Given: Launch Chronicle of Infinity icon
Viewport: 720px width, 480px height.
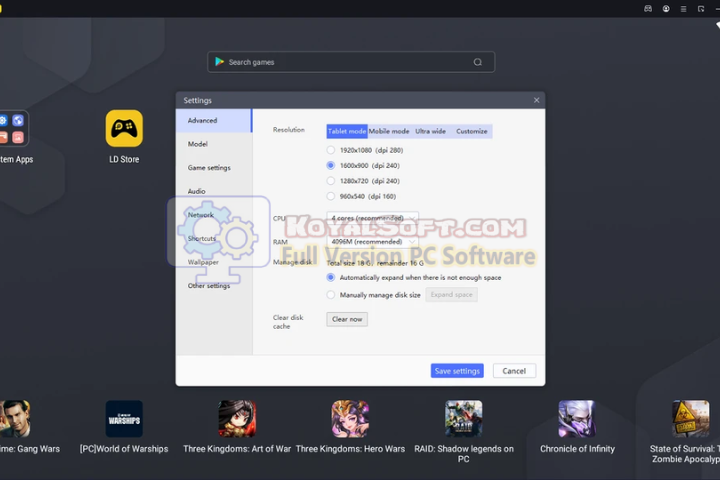Looking at the screenshot, I should pyautogui.click(x=577, y=418).
